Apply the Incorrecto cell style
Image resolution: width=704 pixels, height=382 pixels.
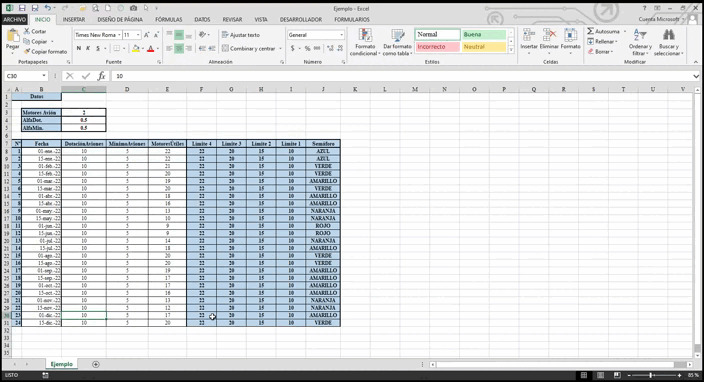437,47
